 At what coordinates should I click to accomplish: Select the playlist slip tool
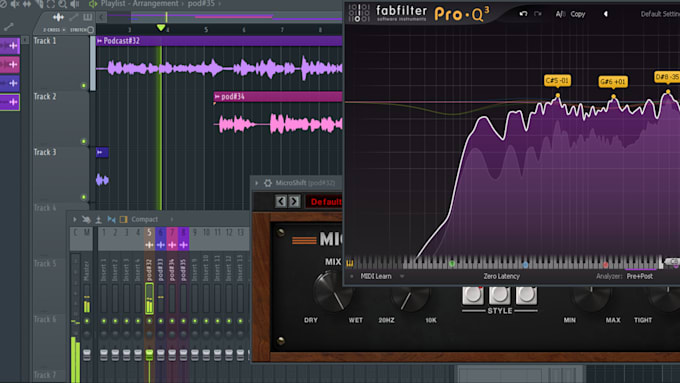click(x=27, y=4)
